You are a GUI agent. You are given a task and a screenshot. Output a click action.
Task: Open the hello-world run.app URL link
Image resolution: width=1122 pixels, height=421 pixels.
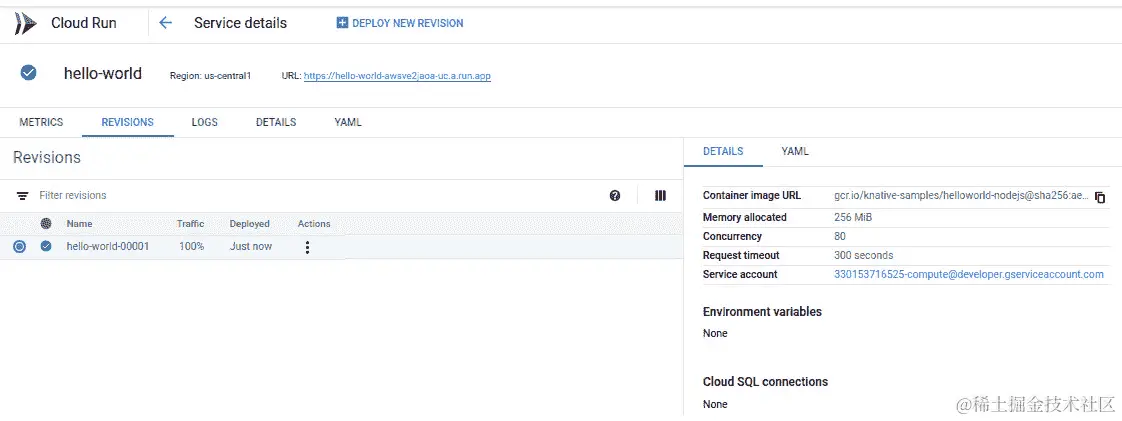397,76
